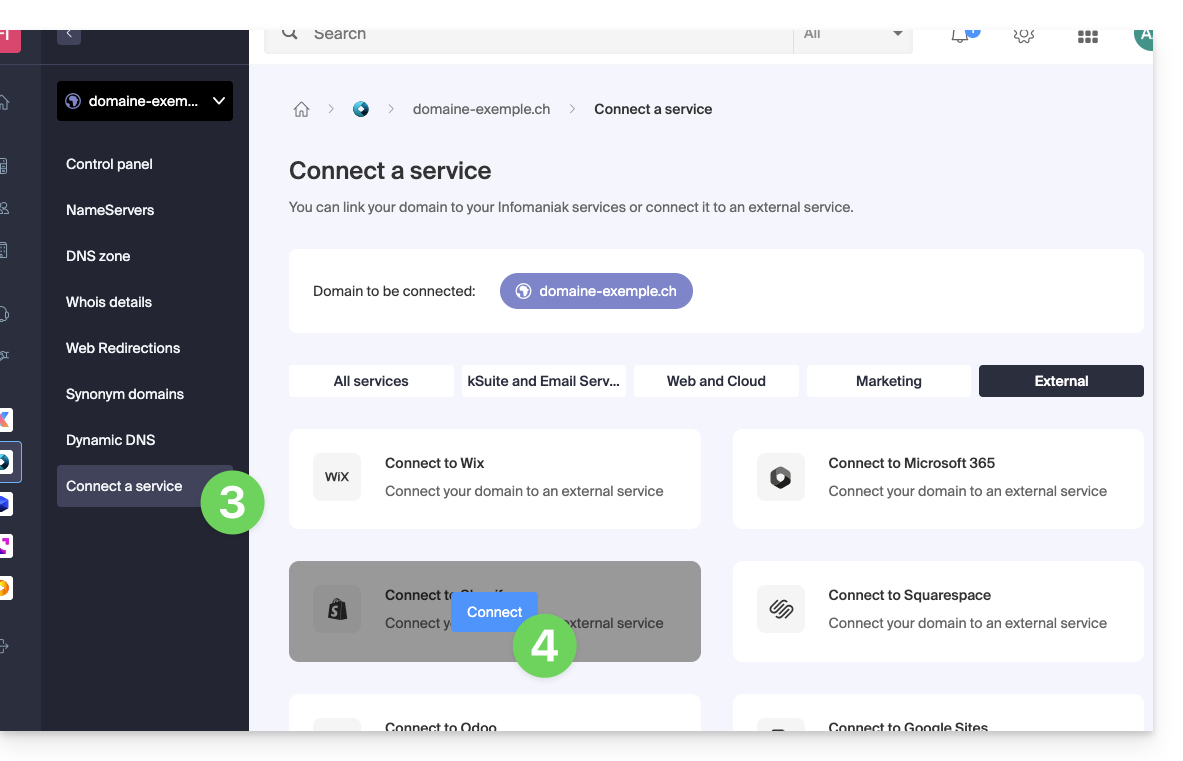Screen dimensions: 1183x761
Task: Open the settings gear icon
Action: click(1023, 35)
